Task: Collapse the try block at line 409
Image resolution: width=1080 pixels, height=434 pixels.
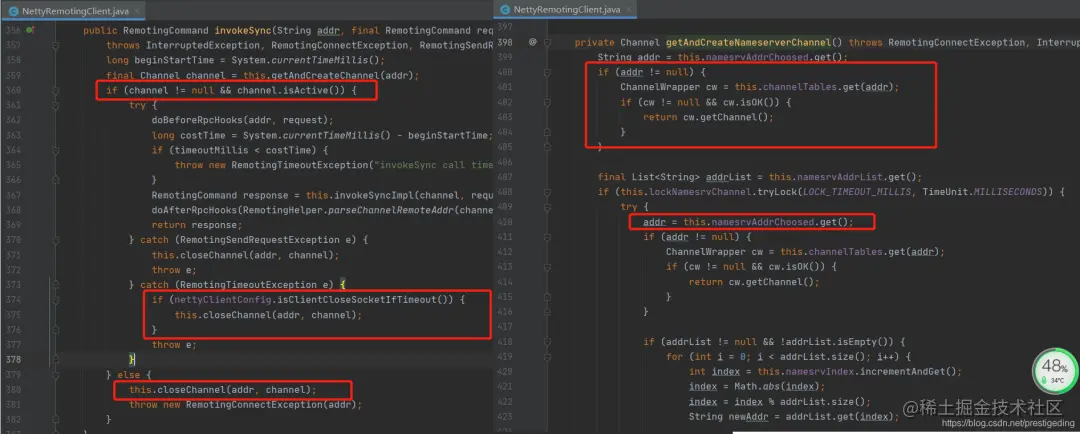Action: tap(548, 207)
